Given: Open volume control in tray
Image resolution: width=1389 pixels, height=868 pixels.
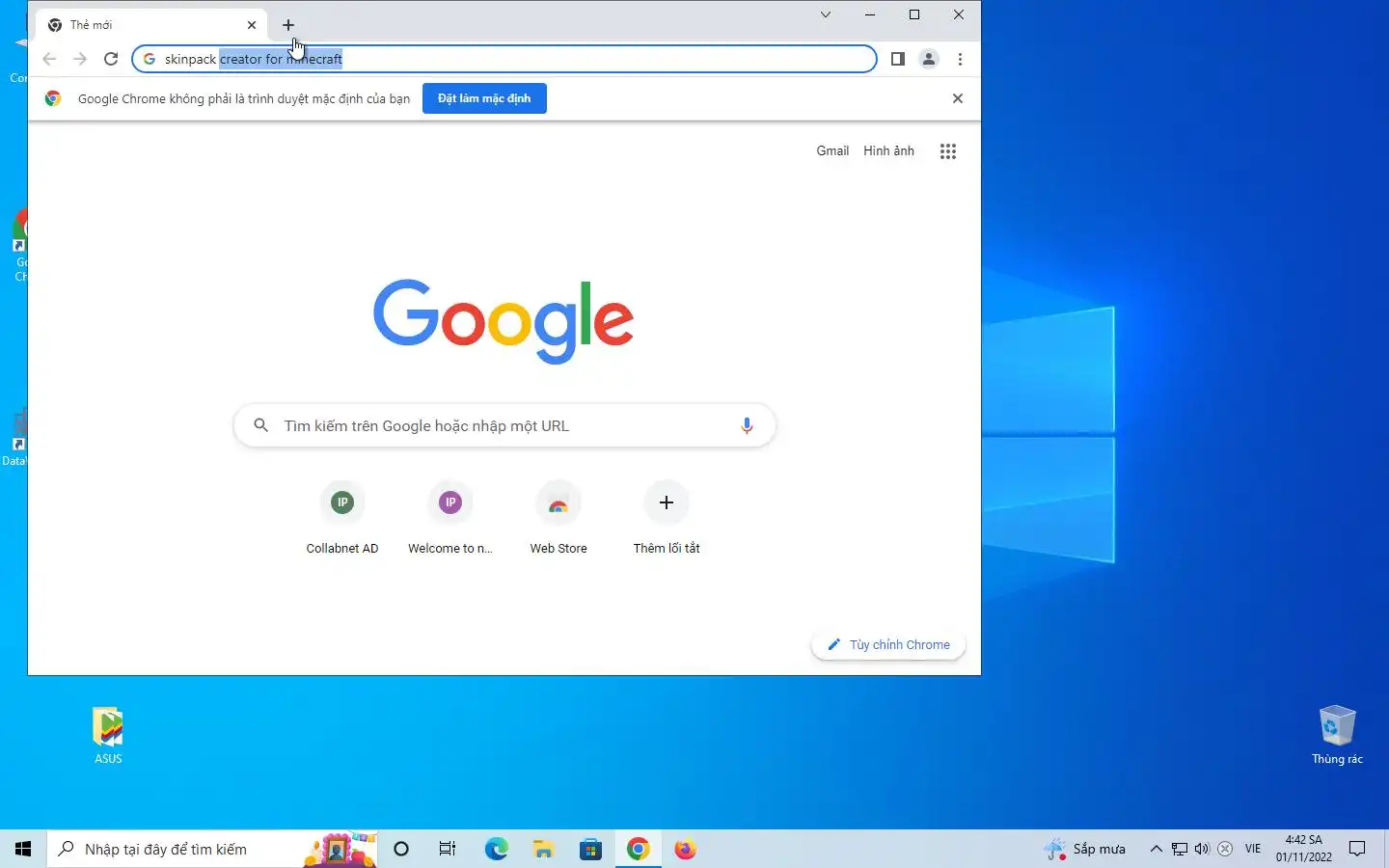Looking at the screenshot, I should (x=1202, y=849).
